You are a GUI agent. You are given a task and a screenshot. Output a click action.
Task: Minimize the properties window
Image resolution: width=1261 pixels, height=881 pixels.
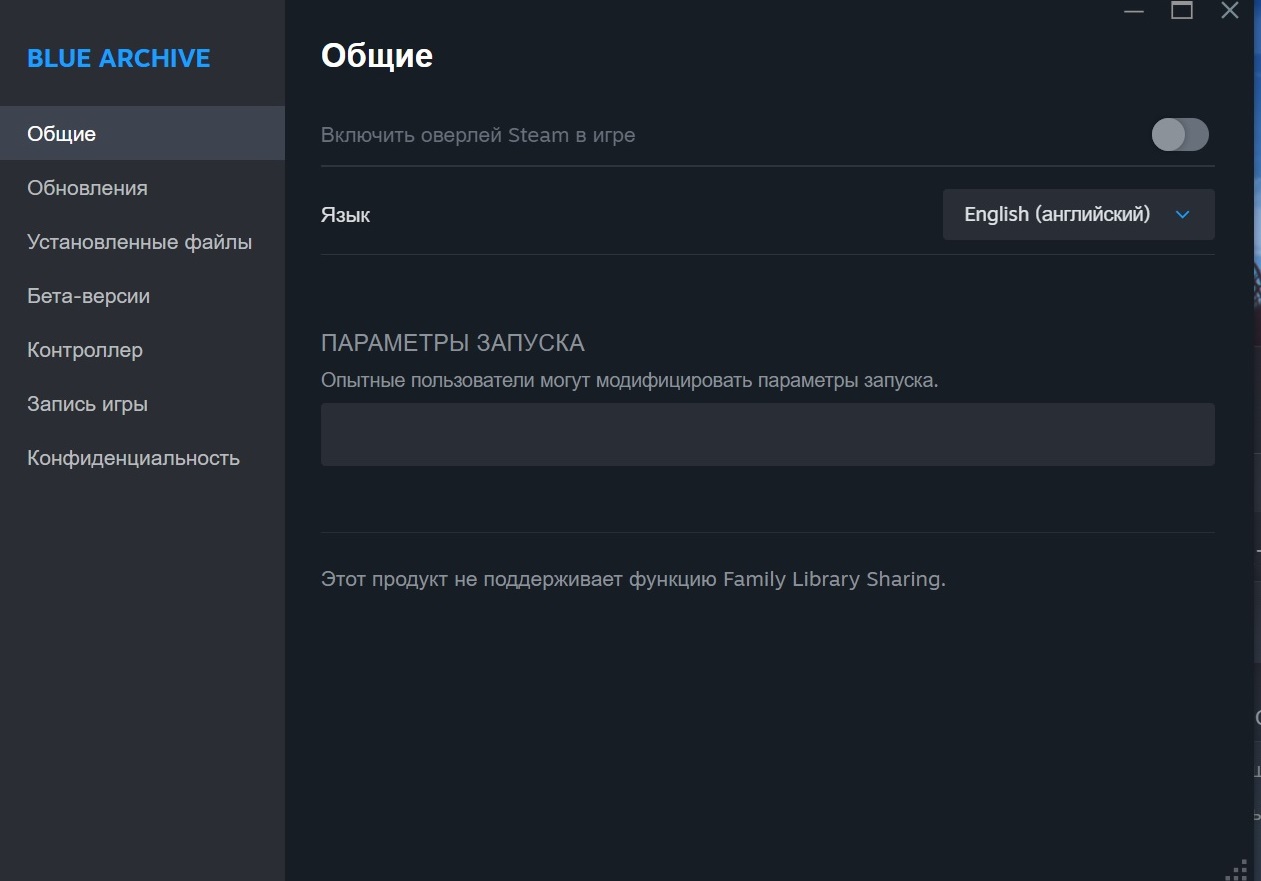pyautogui.click(x=1133, y=11)
